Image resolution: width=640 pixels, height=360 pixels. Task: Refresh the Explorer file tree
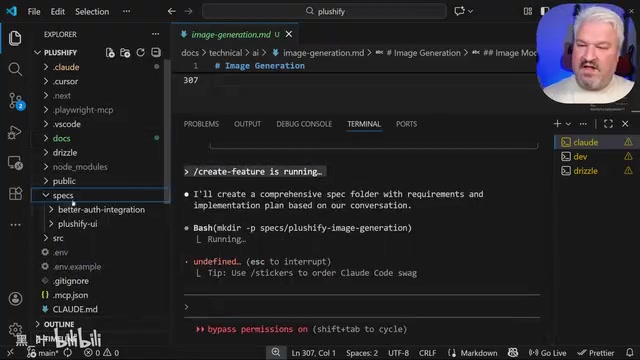click(x=140, y=53)
